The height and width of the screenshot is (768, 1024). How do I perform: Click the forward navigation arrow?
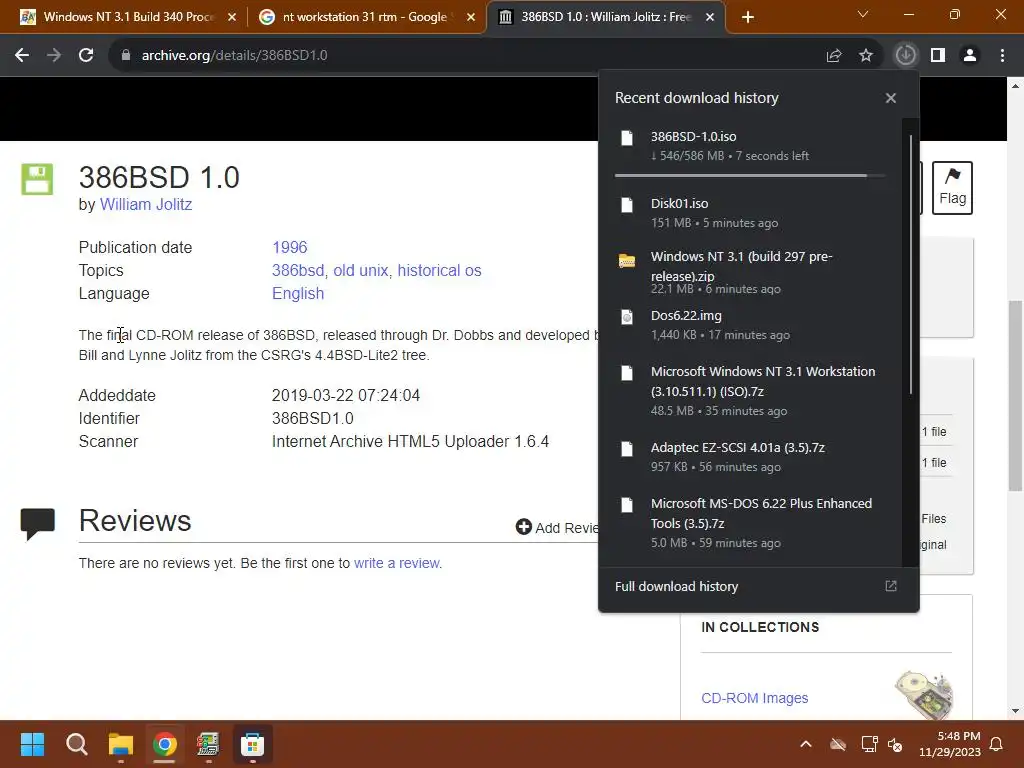click(54, 56)
